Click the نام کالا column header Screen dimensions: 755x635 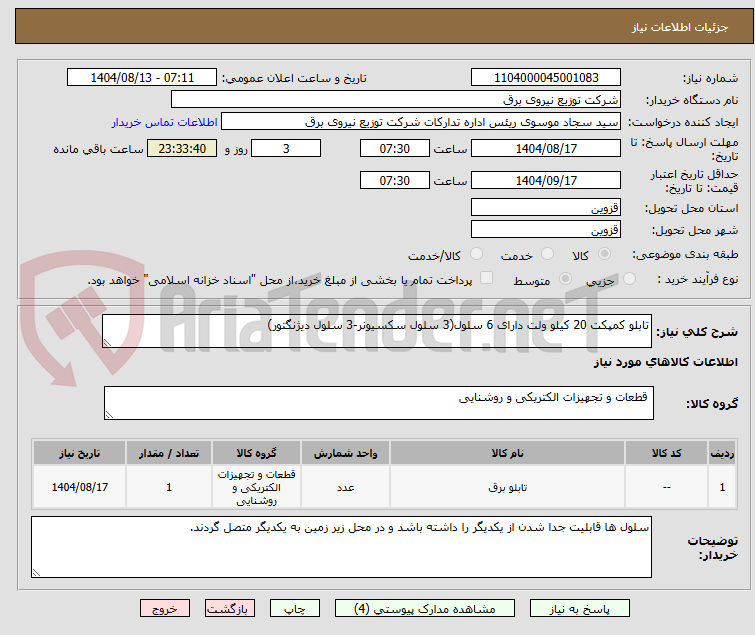click(508, 453)
